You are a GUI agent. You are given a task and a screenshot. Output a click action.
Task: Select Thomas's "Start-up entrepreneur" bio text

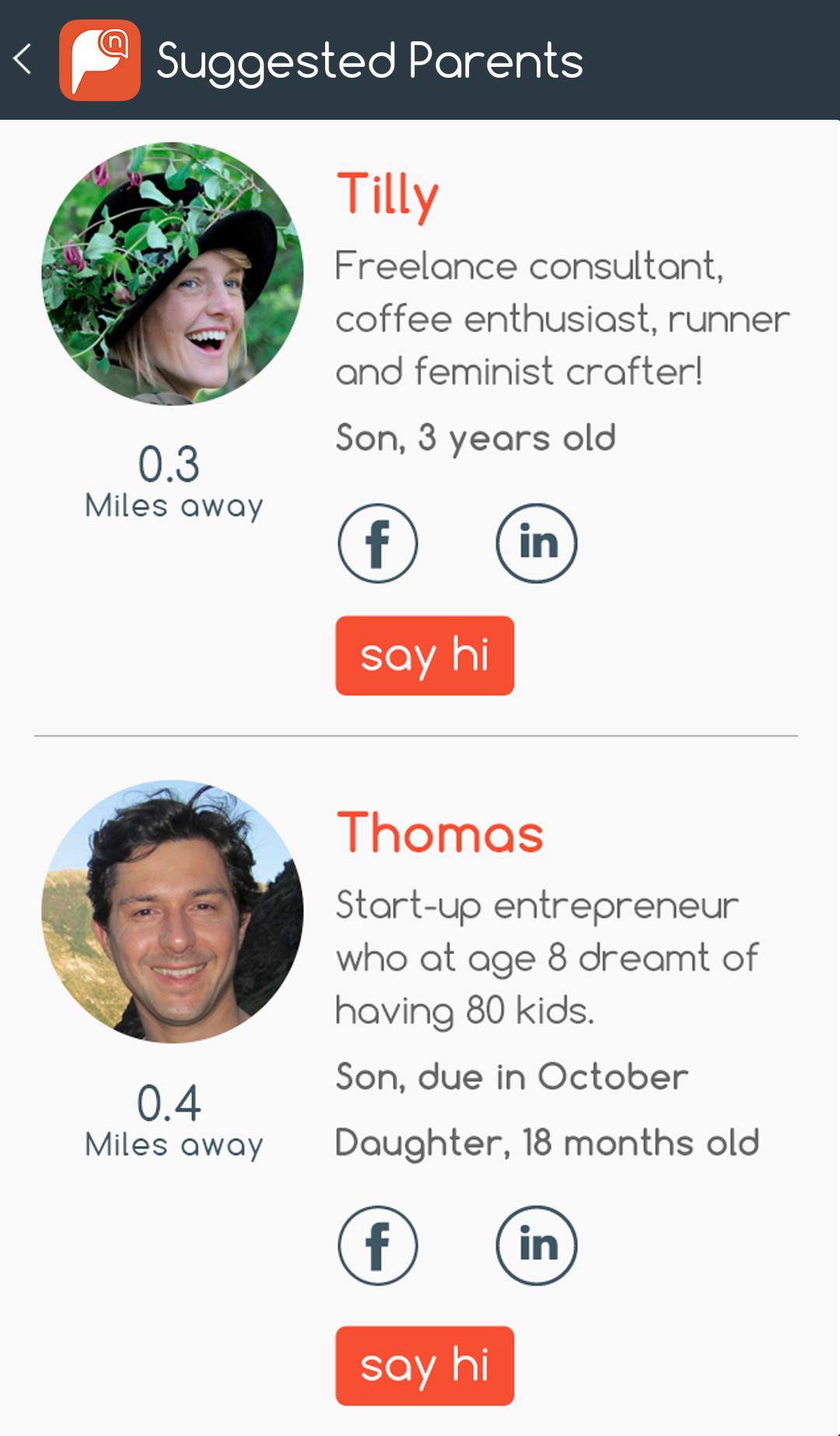pos(546,958)
